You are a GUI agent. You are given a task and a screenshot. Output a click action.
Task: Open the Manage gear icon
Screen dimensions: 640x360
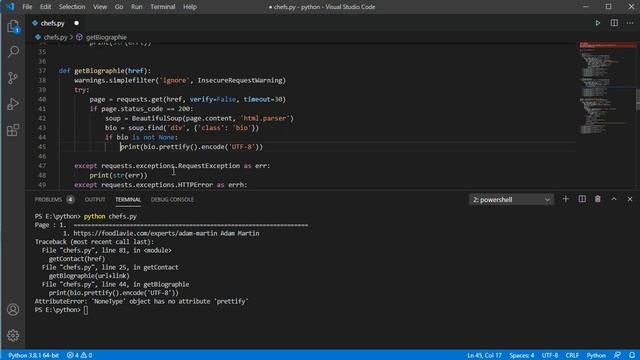pyautogui.click(x=13, y=335)
